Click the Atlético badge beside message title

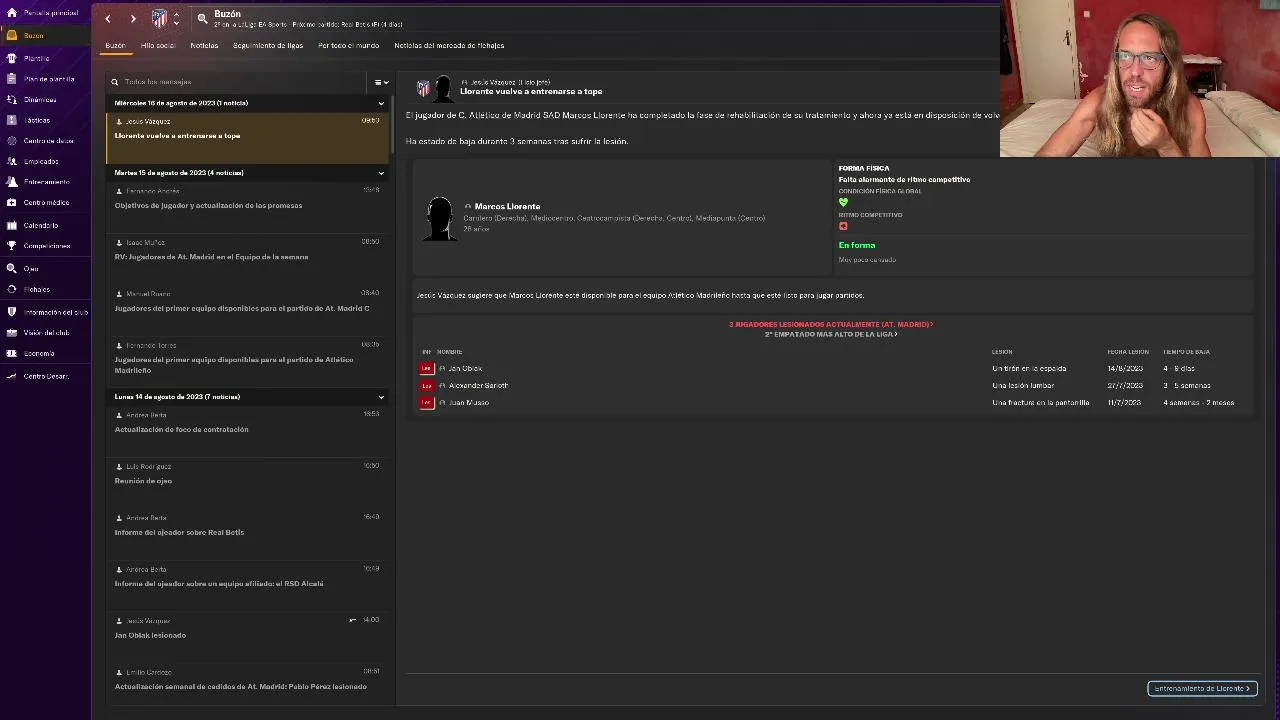(423, 88)
